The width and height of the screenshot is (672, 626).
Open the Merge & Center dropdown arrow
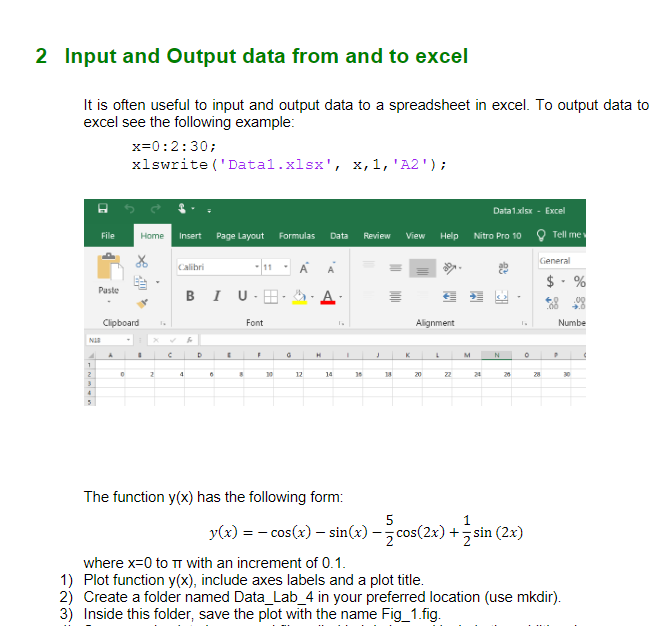(x=519, y=297)
